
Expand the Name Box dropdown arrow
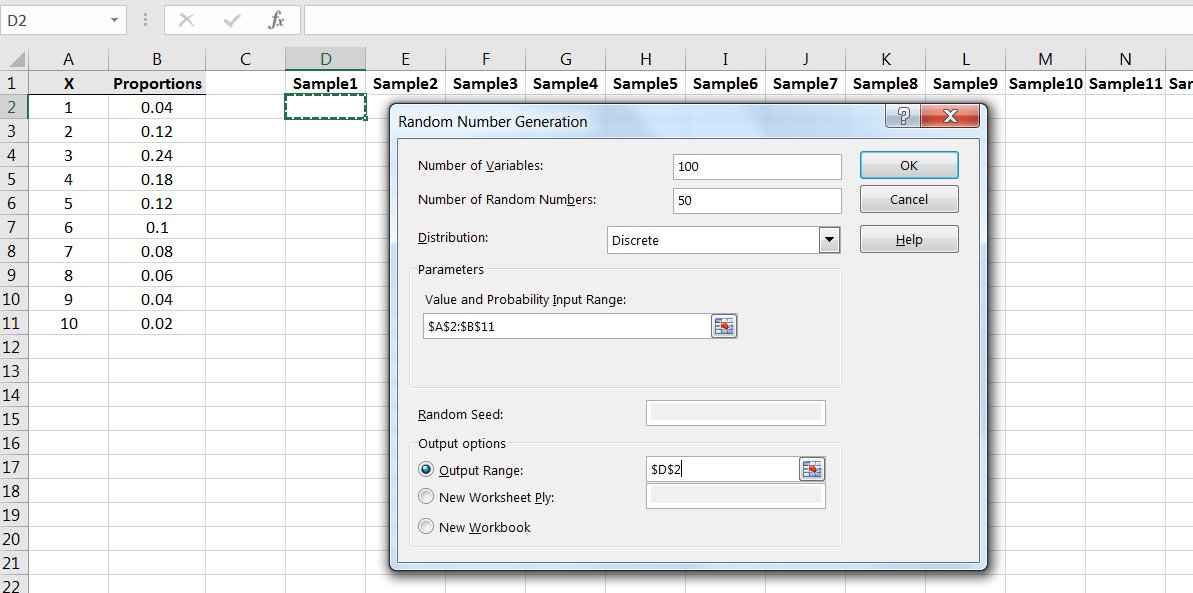pos(115,20)
